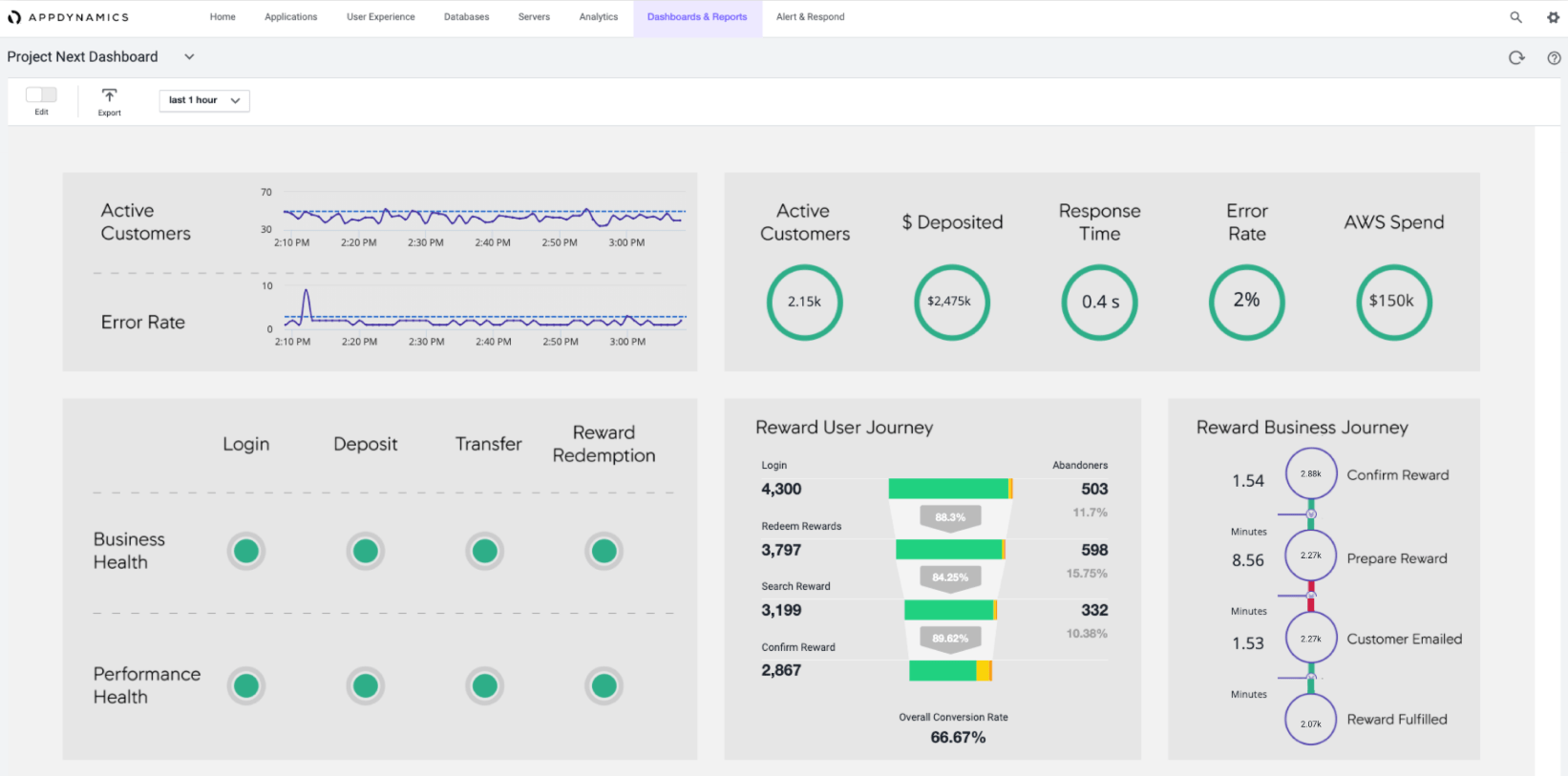The width and height of the screenshot is (1568, 776).
Task: Click the Deposit Business Health status indicator
Action: [366, 551]
